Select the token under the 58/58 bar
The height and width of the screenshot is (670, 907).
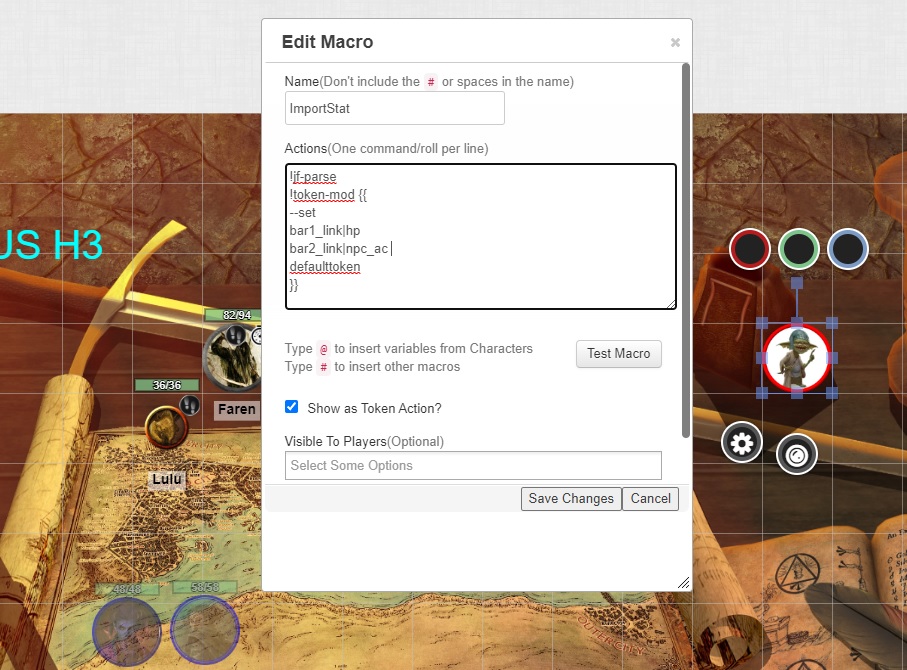[x=205, y=630]
